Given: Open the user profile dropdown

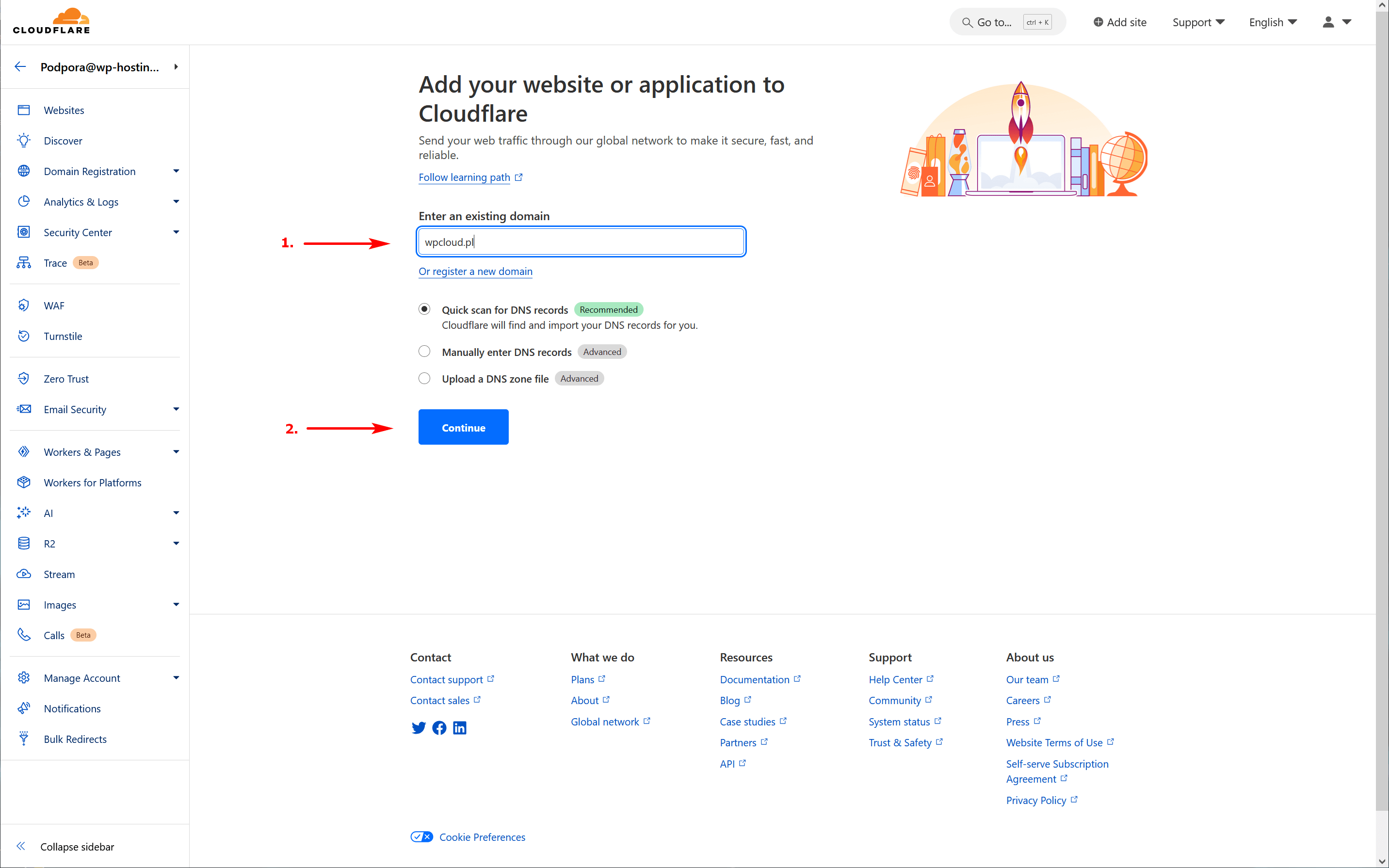Looking at the screenshot, I should (x=1337, y=22).
